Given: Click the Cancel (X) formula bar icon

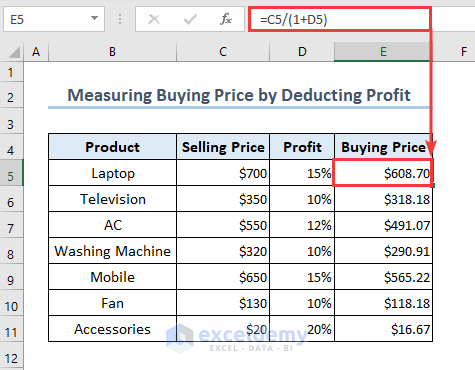Looking at the screenshot, I should (154, 19).
